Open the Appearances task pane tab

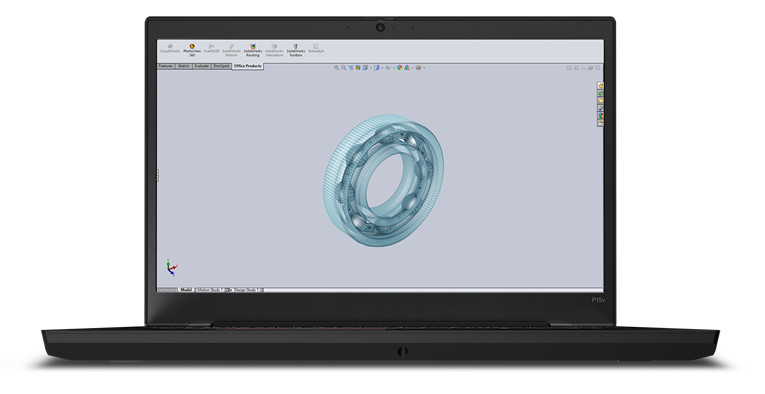click(601, 116)
